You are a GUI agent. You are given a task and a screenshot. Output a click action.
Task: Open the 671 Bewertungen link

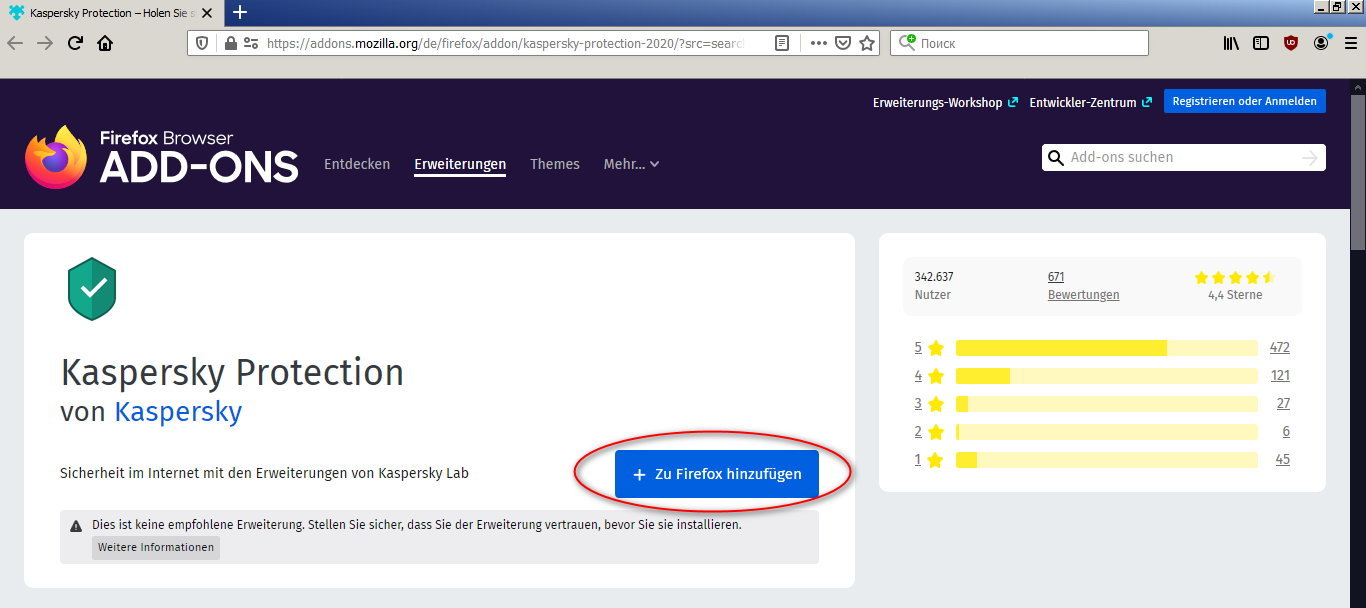1083,286
